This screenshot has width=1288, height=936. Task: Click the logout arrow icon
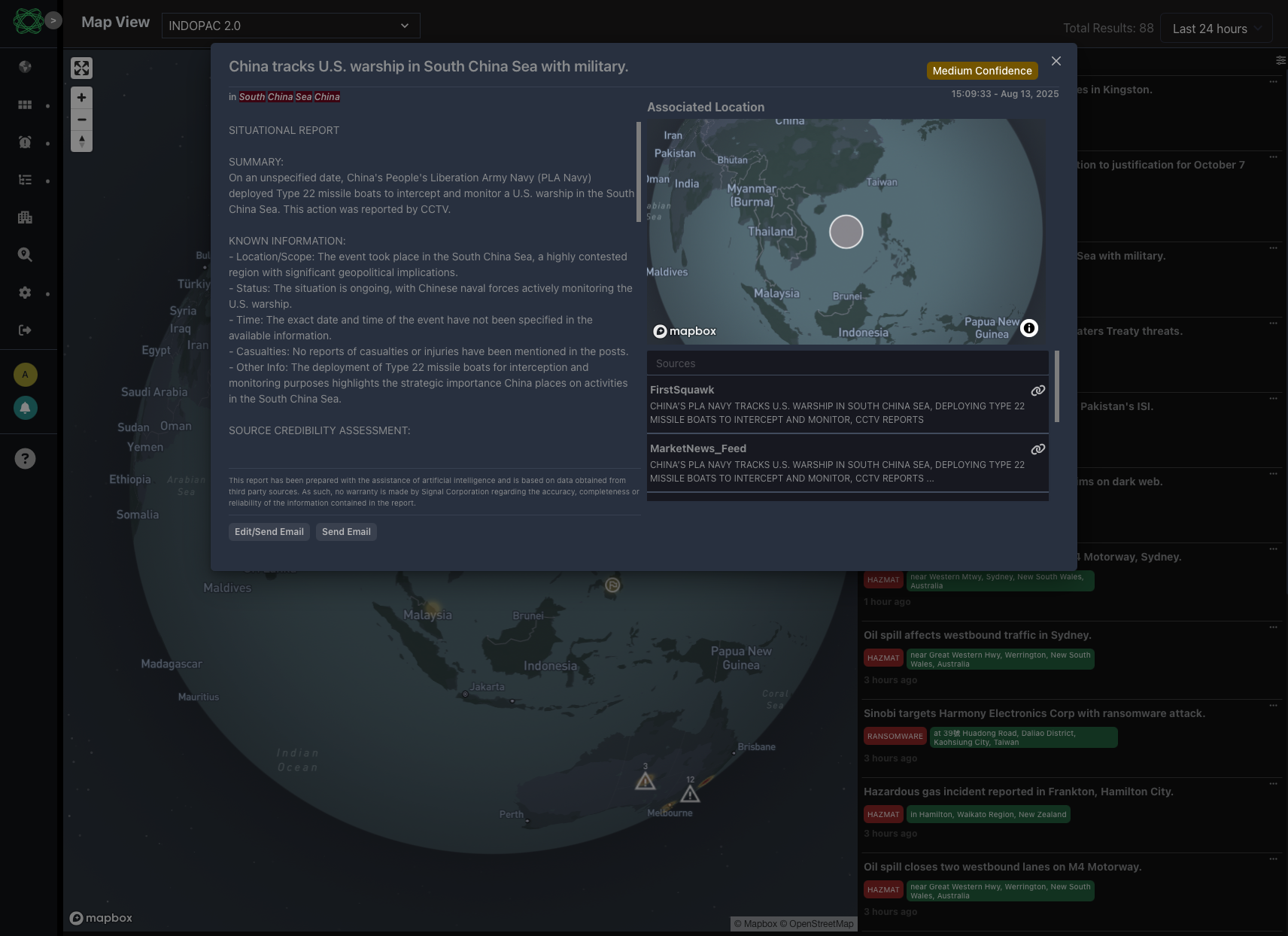pos(25,330)
